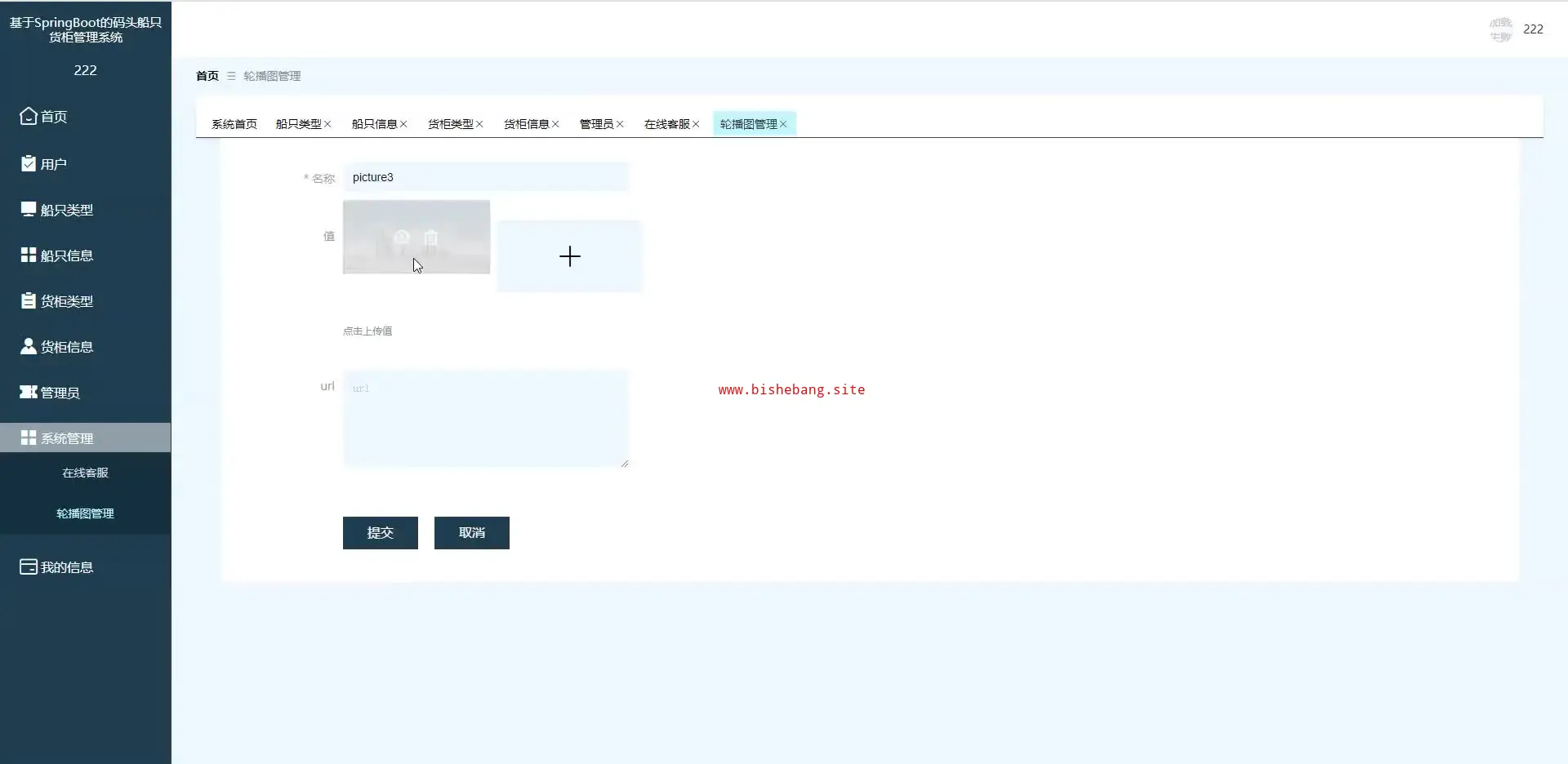Open 货柜信息 in the sidebar

[x=85, y=346]
